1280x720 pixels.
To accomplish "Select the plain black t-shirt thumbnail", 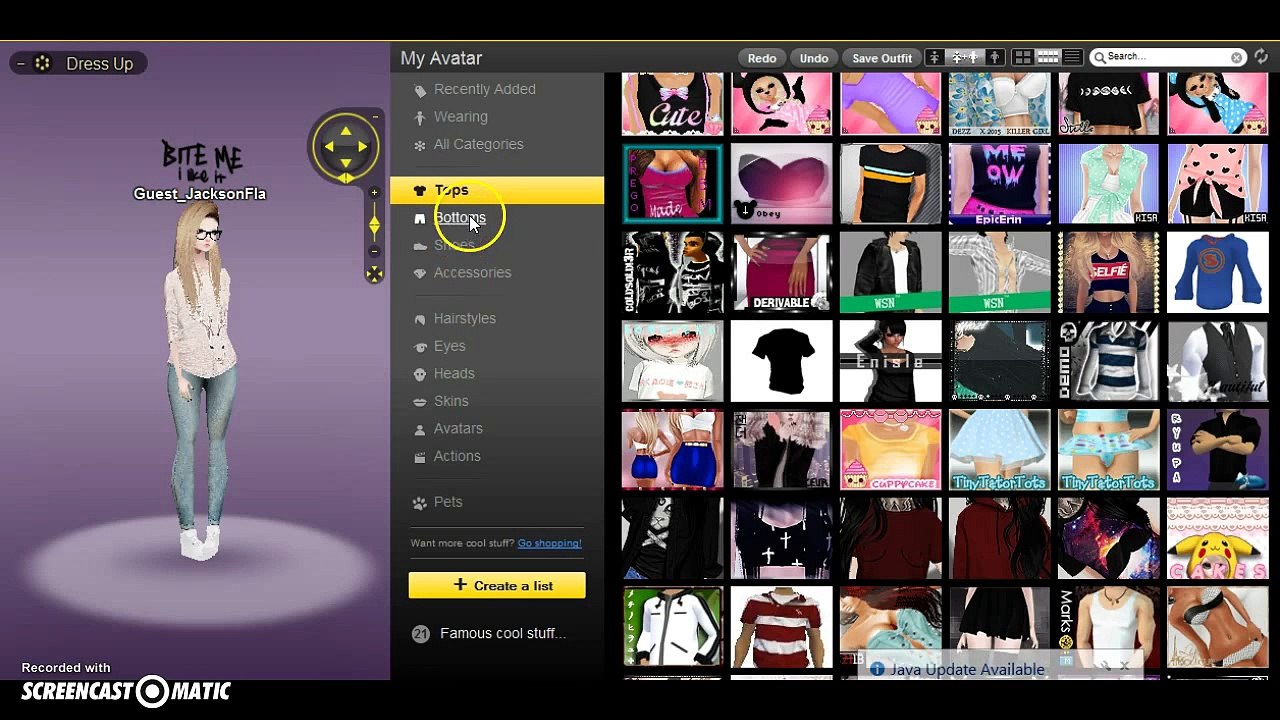I will click(x=781, y=361).
